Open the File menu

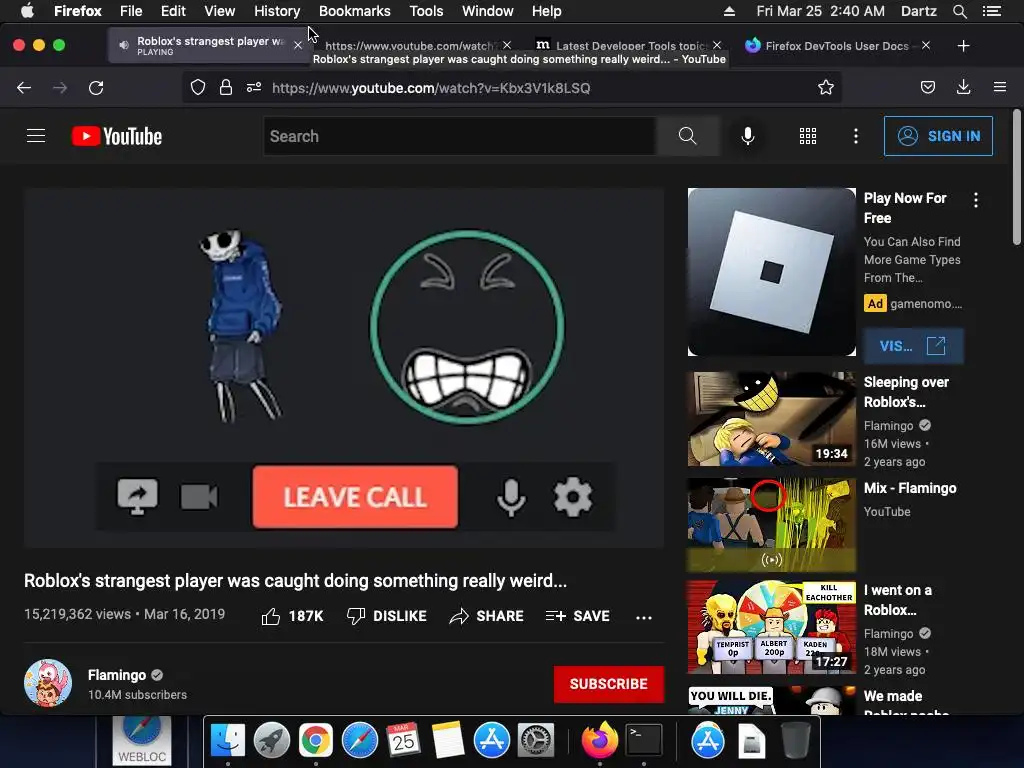(x=131, y=11)
